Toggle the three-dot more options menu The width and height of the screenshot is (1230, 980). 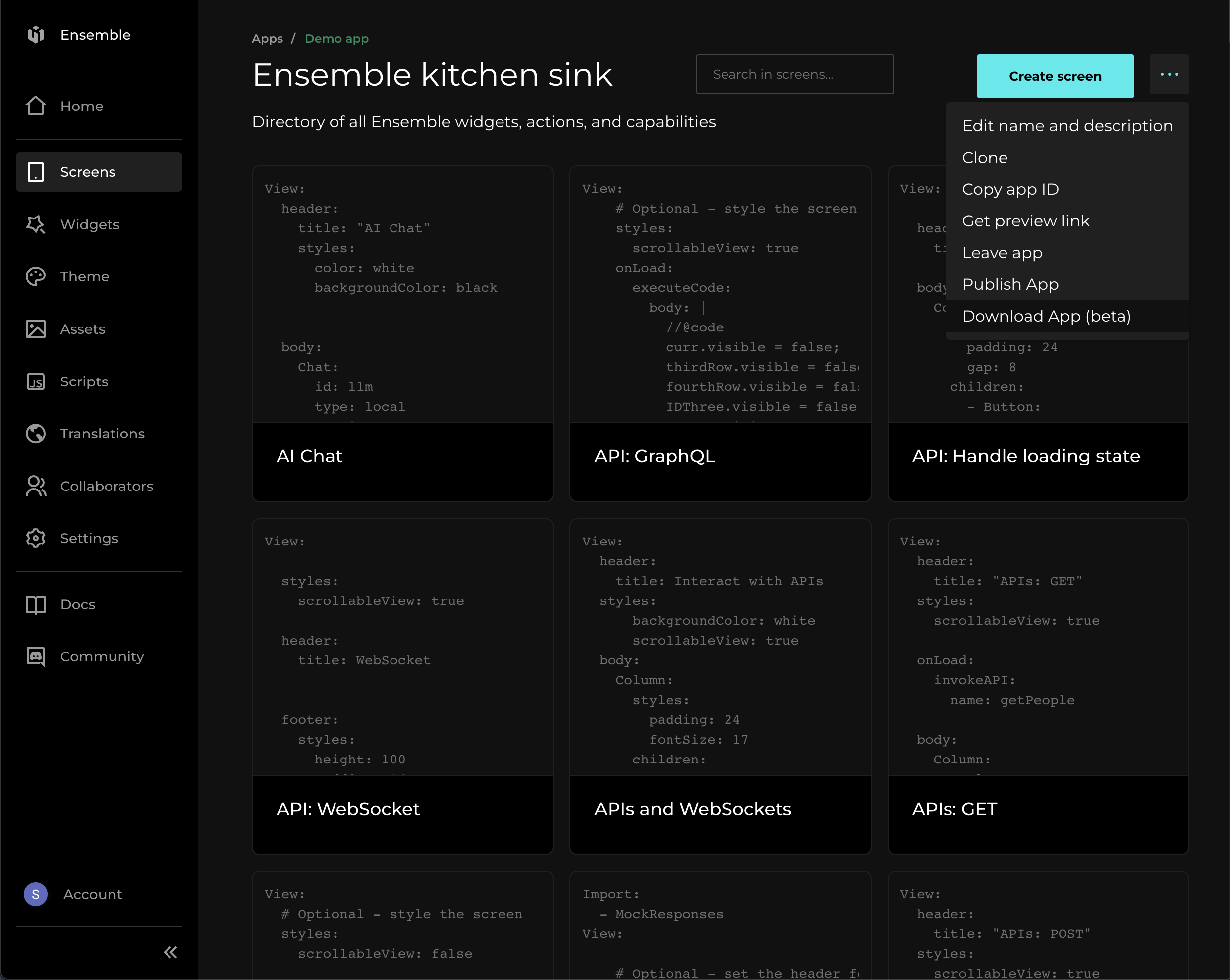[1169, 75]
